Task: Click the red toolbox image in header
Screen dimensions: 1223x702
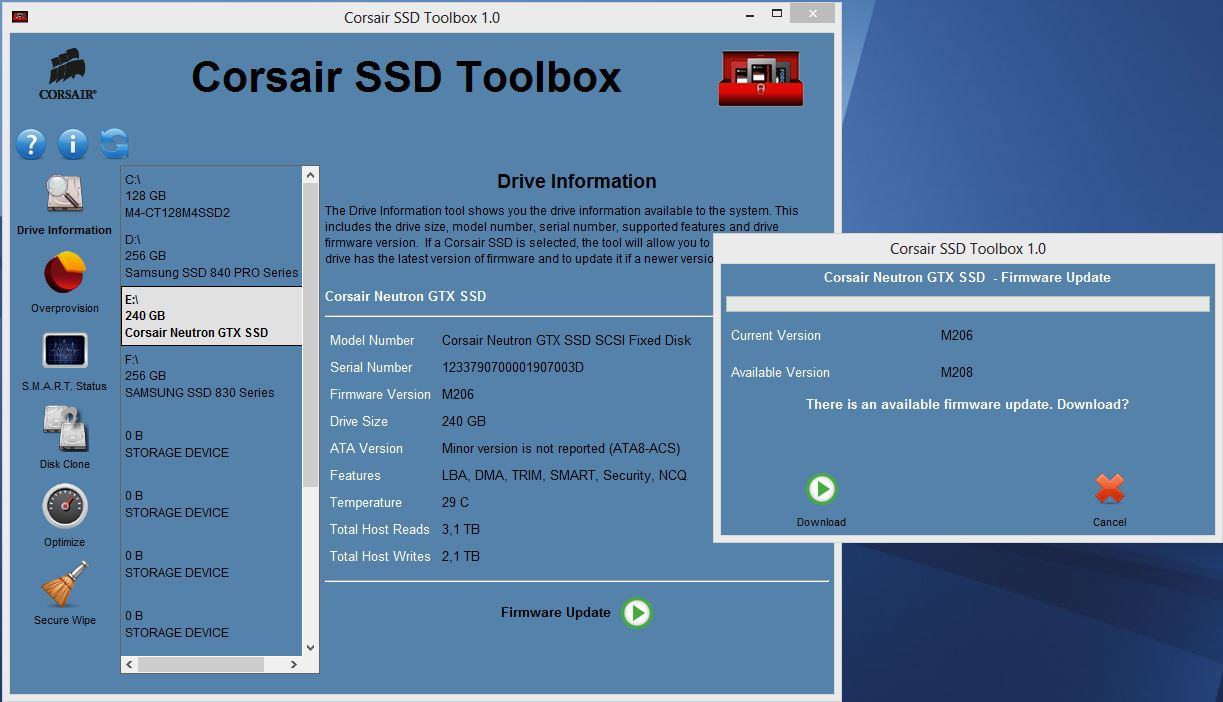Action: [761, 78]
